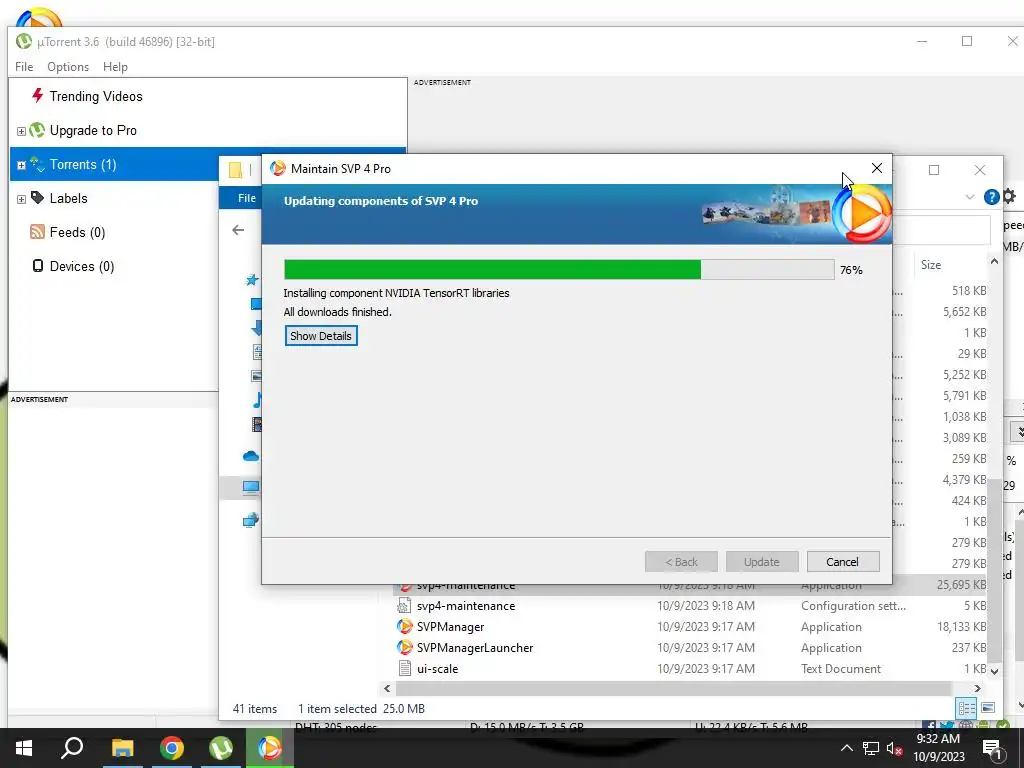This screenshot has height=768, width=1024.
Task: Open uTorrent settings gear icon
Action: (x=1010, y=196)
